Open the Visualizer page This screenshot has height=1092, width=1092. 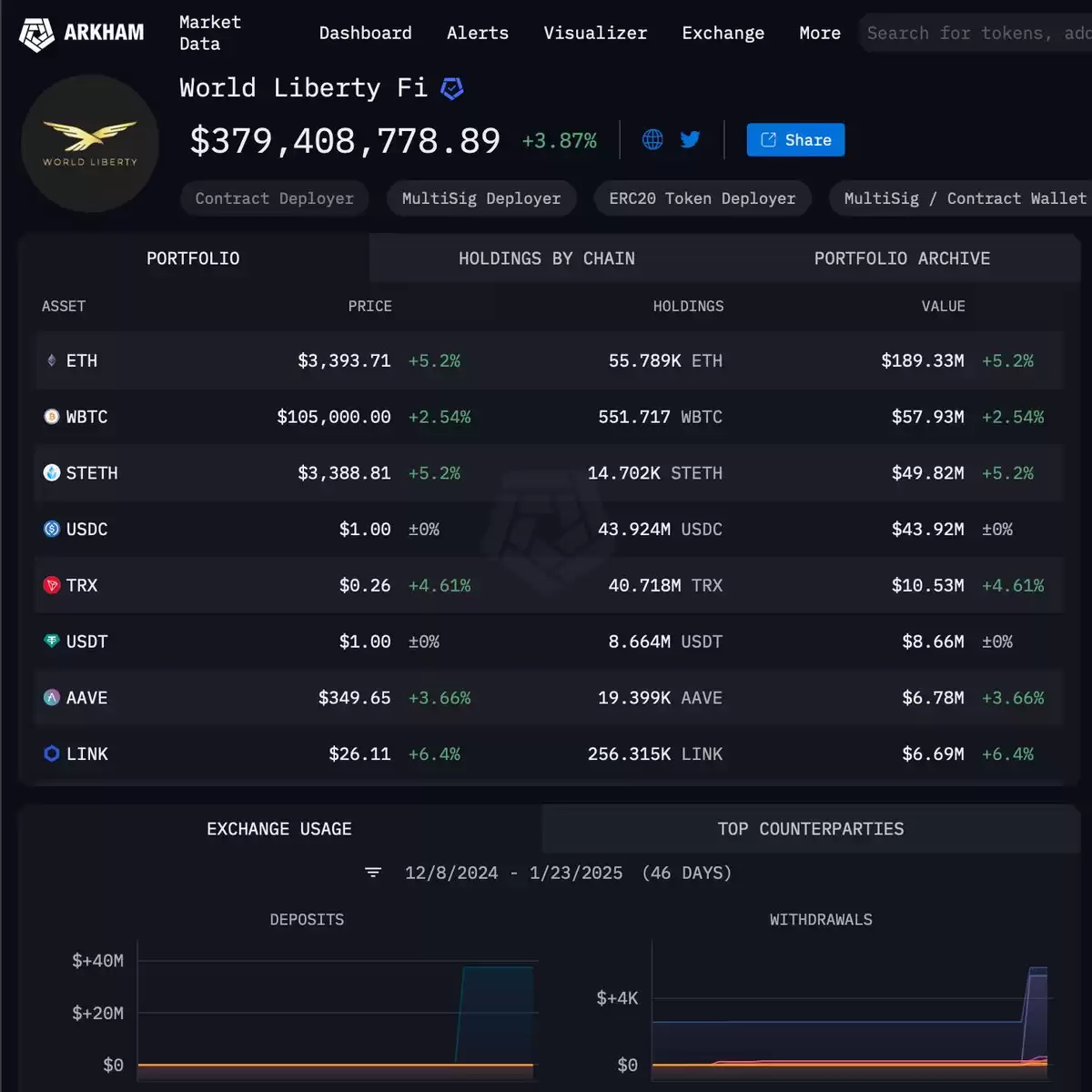[x=595, y=33]
